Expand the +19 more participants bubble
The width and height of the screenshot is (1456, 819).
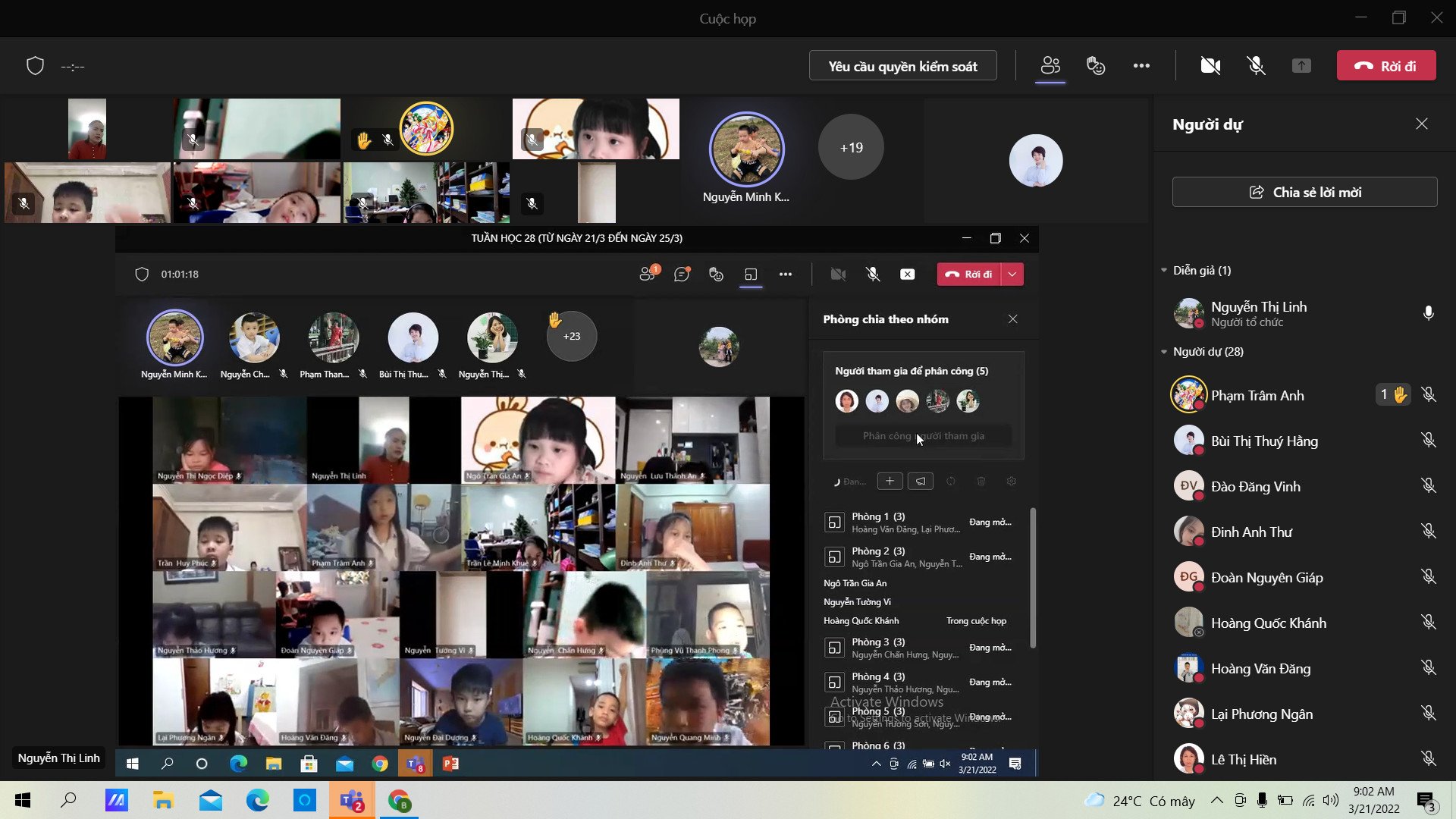click(x=851, y=147)
